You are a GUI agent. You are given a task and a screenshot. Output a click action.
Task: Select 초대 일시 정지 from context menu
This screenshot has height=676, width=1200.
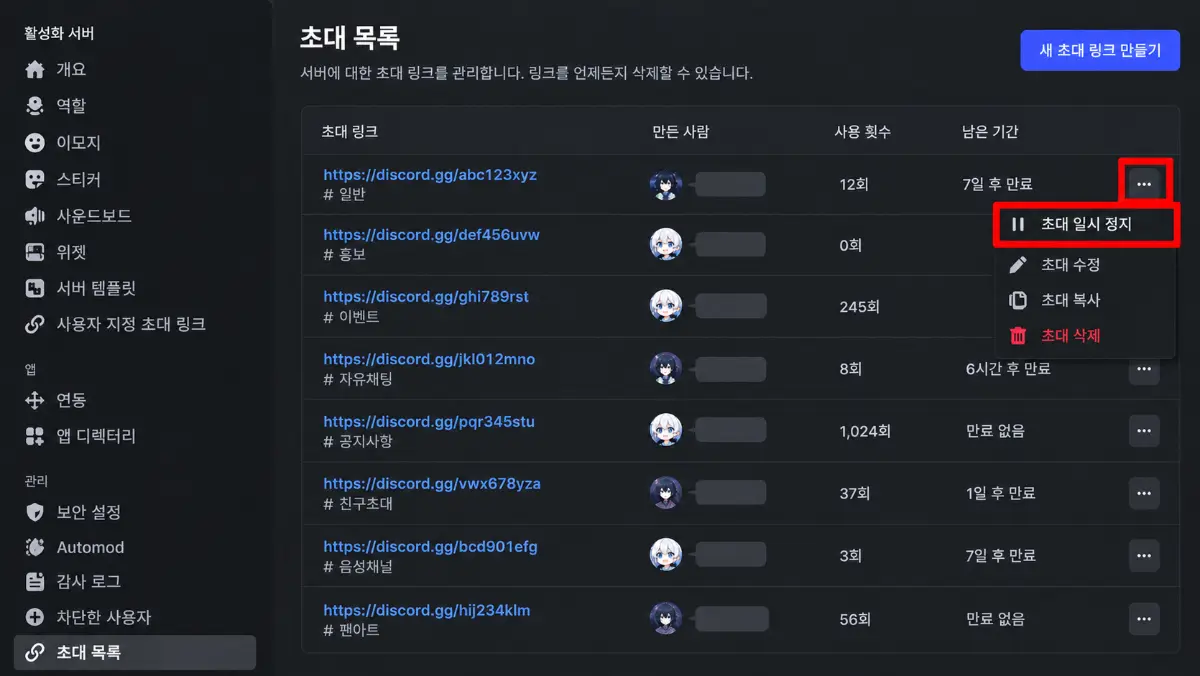pyautogui.click(x=1086, y=225)
